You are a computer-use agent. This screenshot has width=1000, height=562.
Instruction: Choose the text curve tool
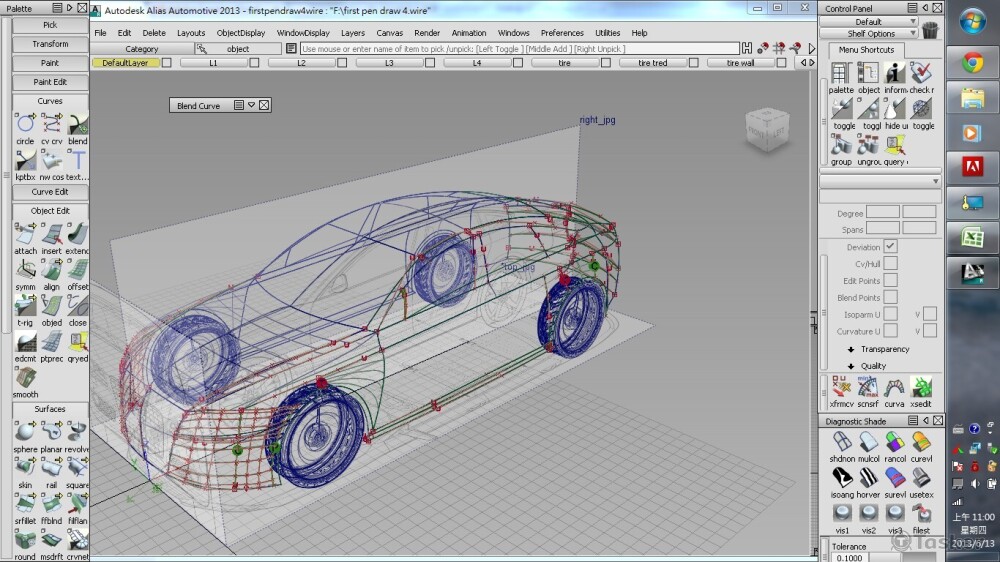[x=78, y=160]
